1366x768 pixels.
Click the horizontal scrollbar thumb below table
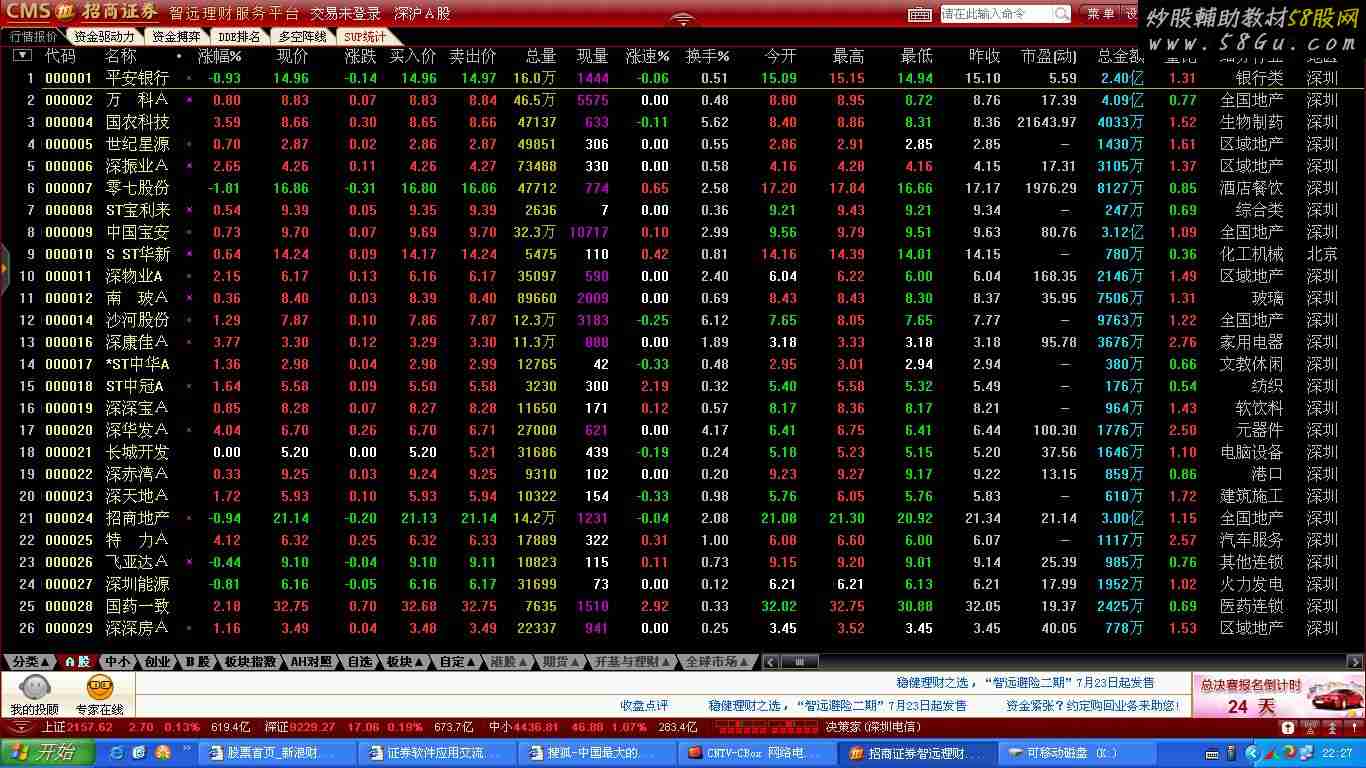click(799, 662)
